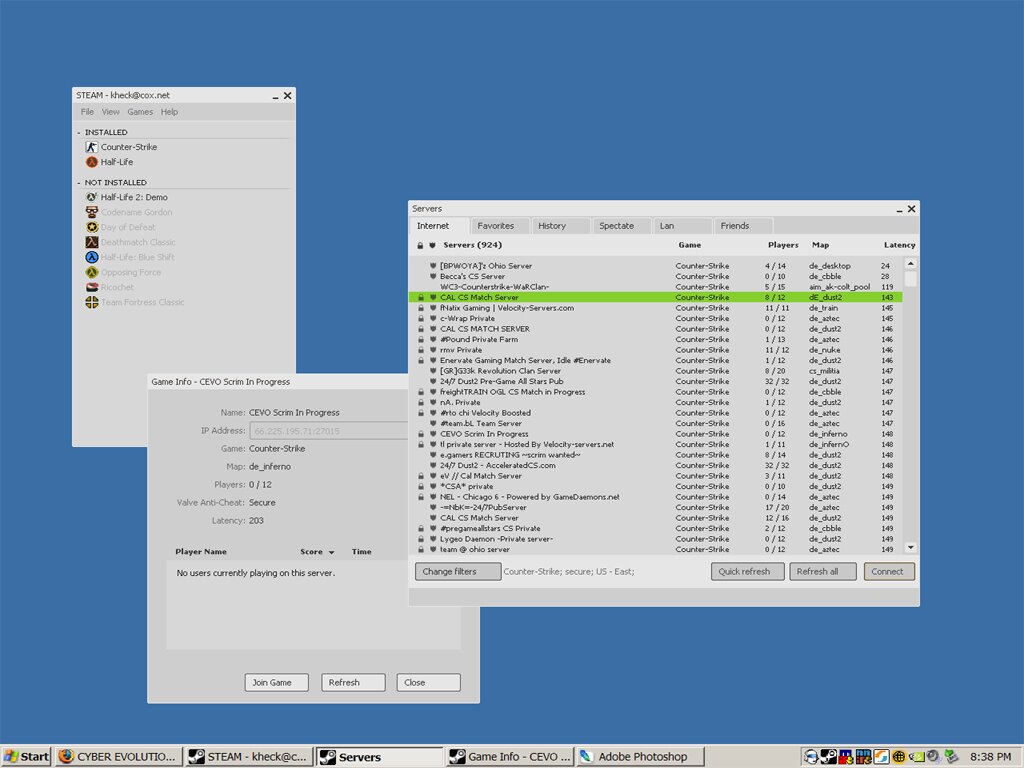The image size is (1024, 768).
Task: Click the server list scroll down arrow
Action: pos(910,547)
